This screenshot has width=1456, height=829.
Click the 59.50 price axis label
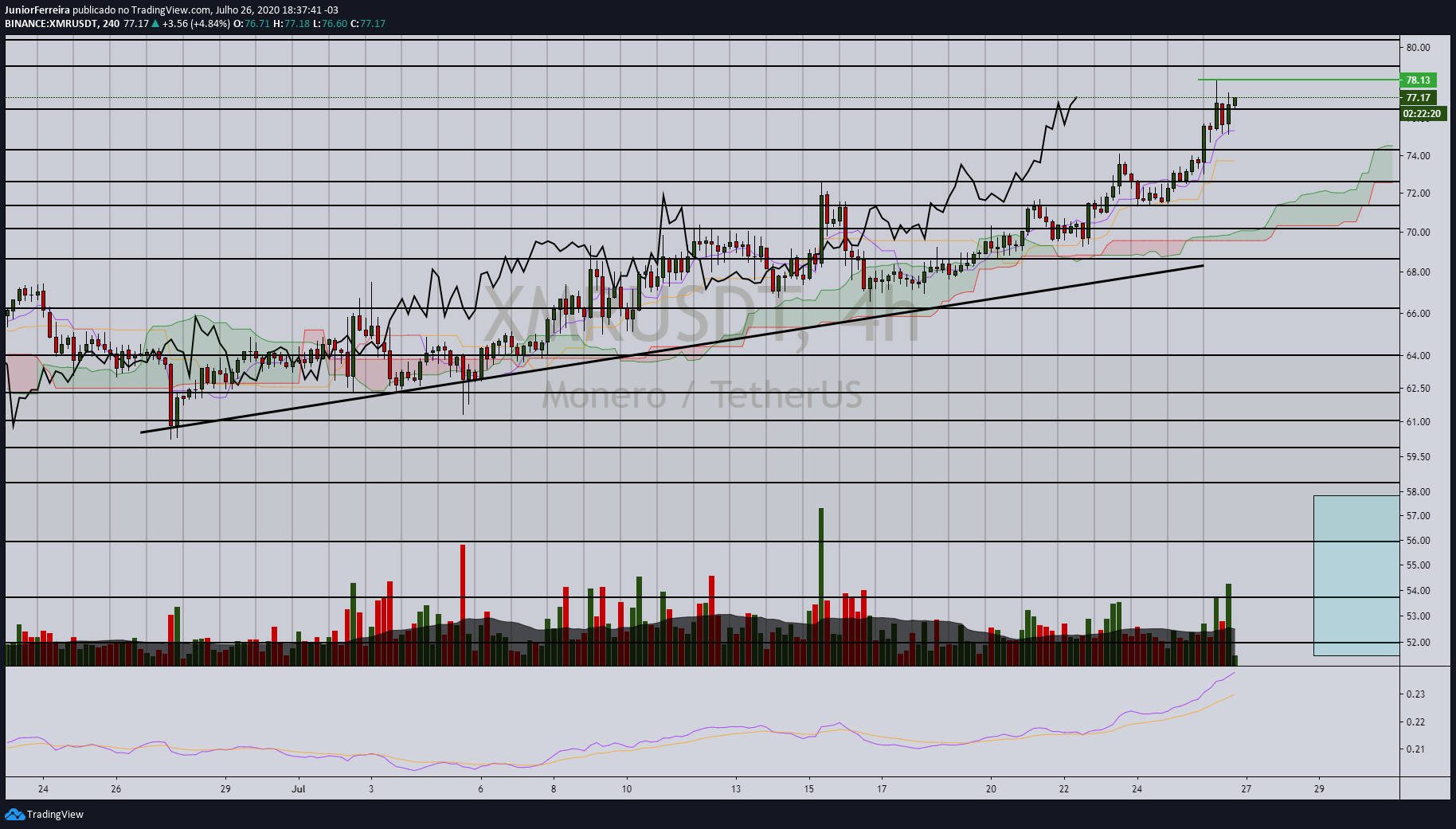coord(1418,456)
